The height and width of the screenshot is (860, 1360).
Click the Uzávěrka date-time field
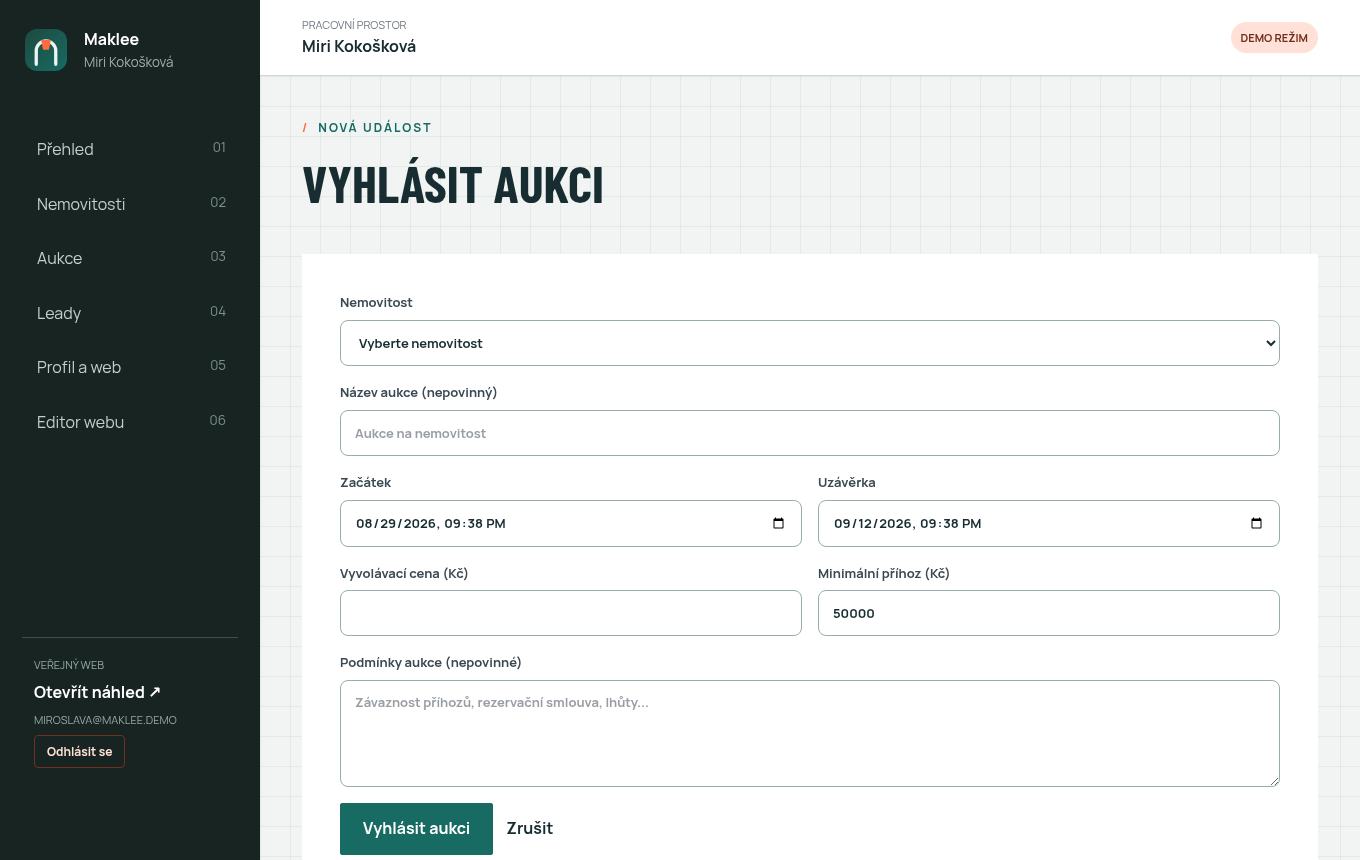1049,523
